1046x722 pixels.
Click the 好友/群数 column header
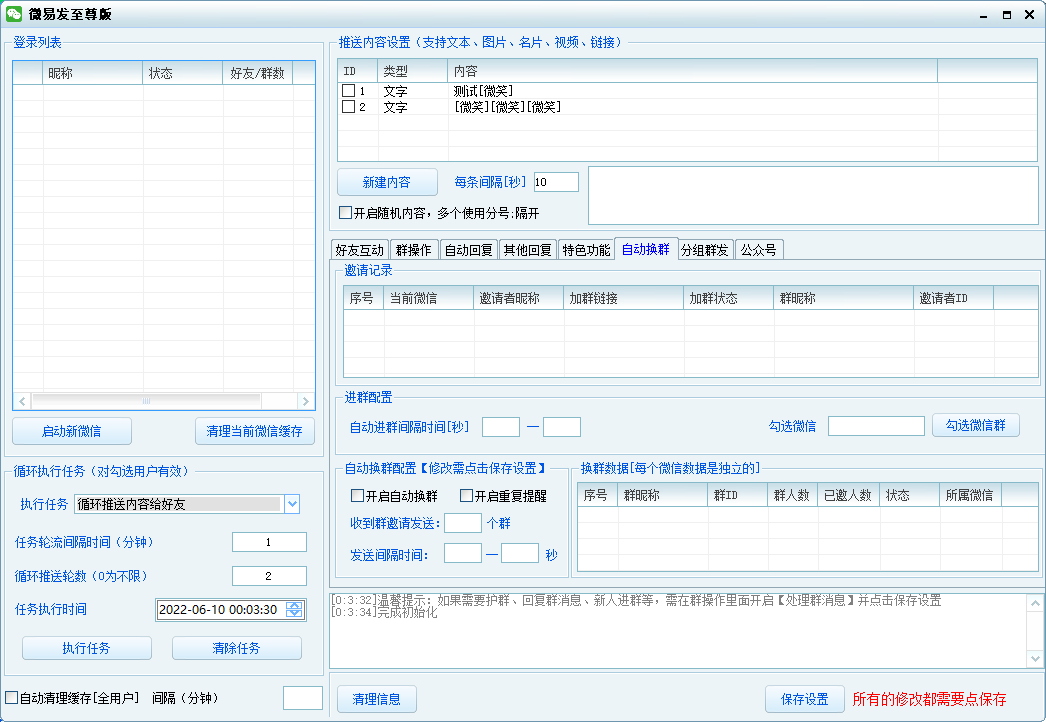258,73
